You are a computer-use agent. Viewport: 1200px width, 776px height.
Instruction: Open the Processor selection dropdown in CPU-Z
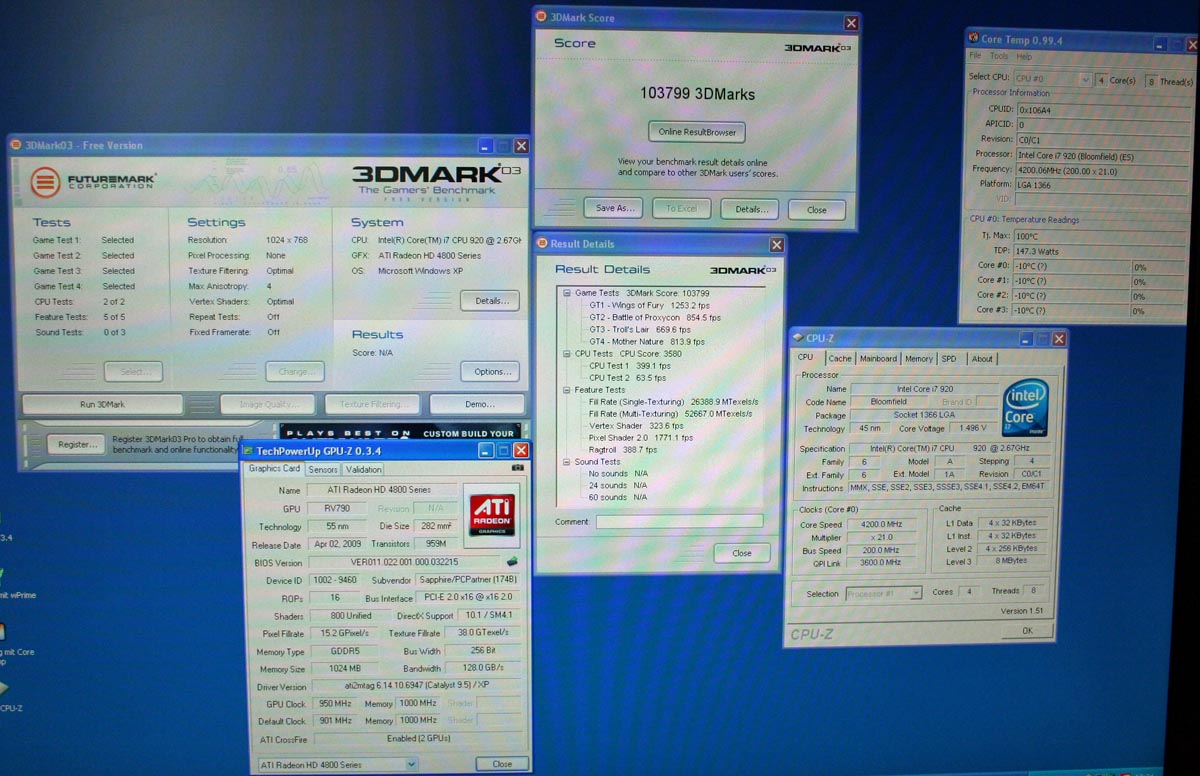(915, 593)
